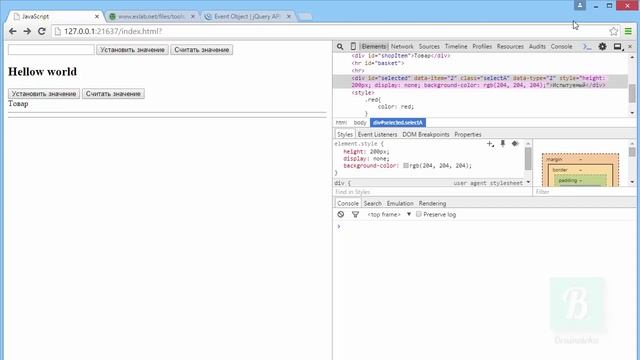This screenshot has width=640, height=360.
Task: Click the Find in Styles field
Action: (432, 192)
